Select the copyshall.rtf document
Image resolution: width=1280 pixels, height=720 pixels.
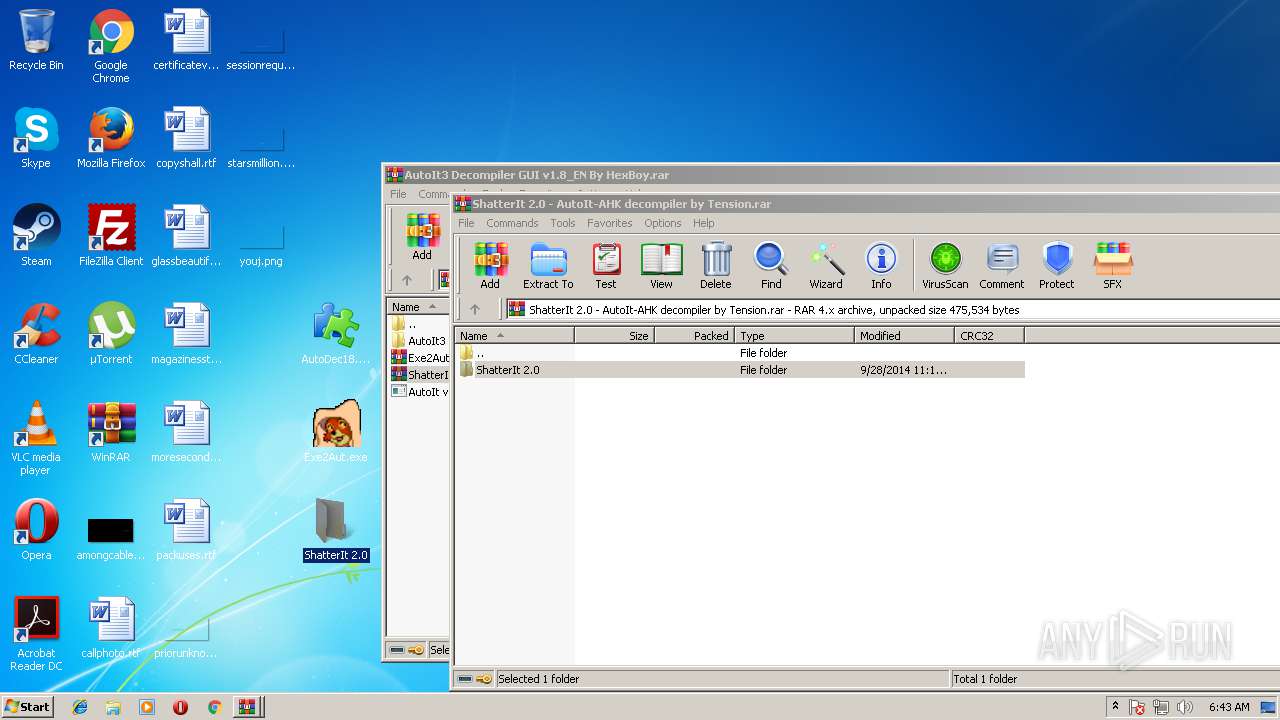click(x=186, y=139)
